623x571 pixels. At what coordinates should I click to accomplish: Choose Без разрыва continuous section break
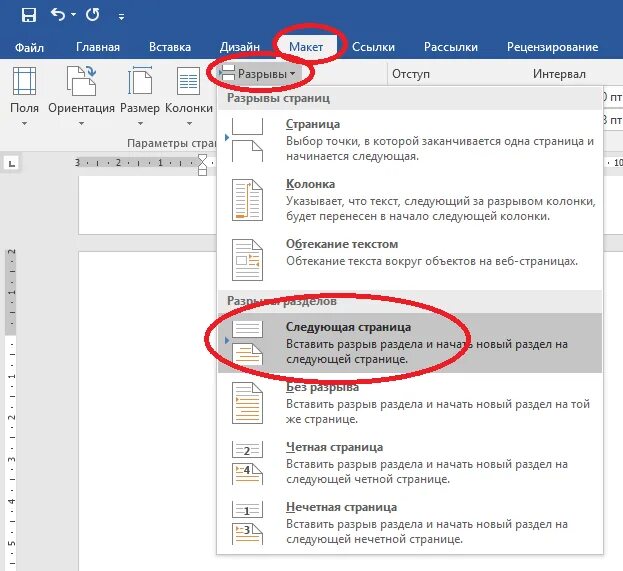click(410, 403)
